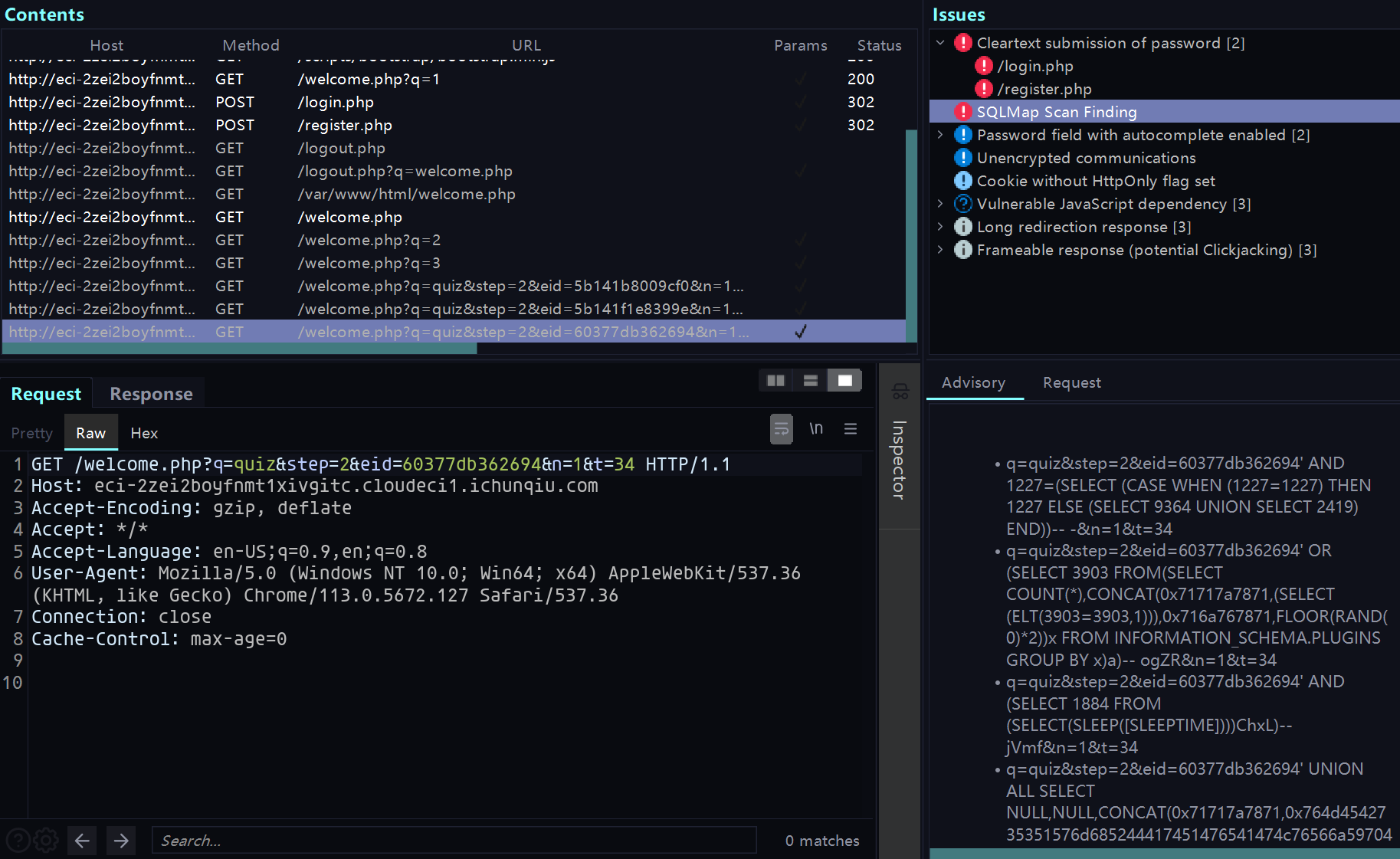
Task: Click Params checkmark of eid=60377db362694 row
Action: click(801, 332)
